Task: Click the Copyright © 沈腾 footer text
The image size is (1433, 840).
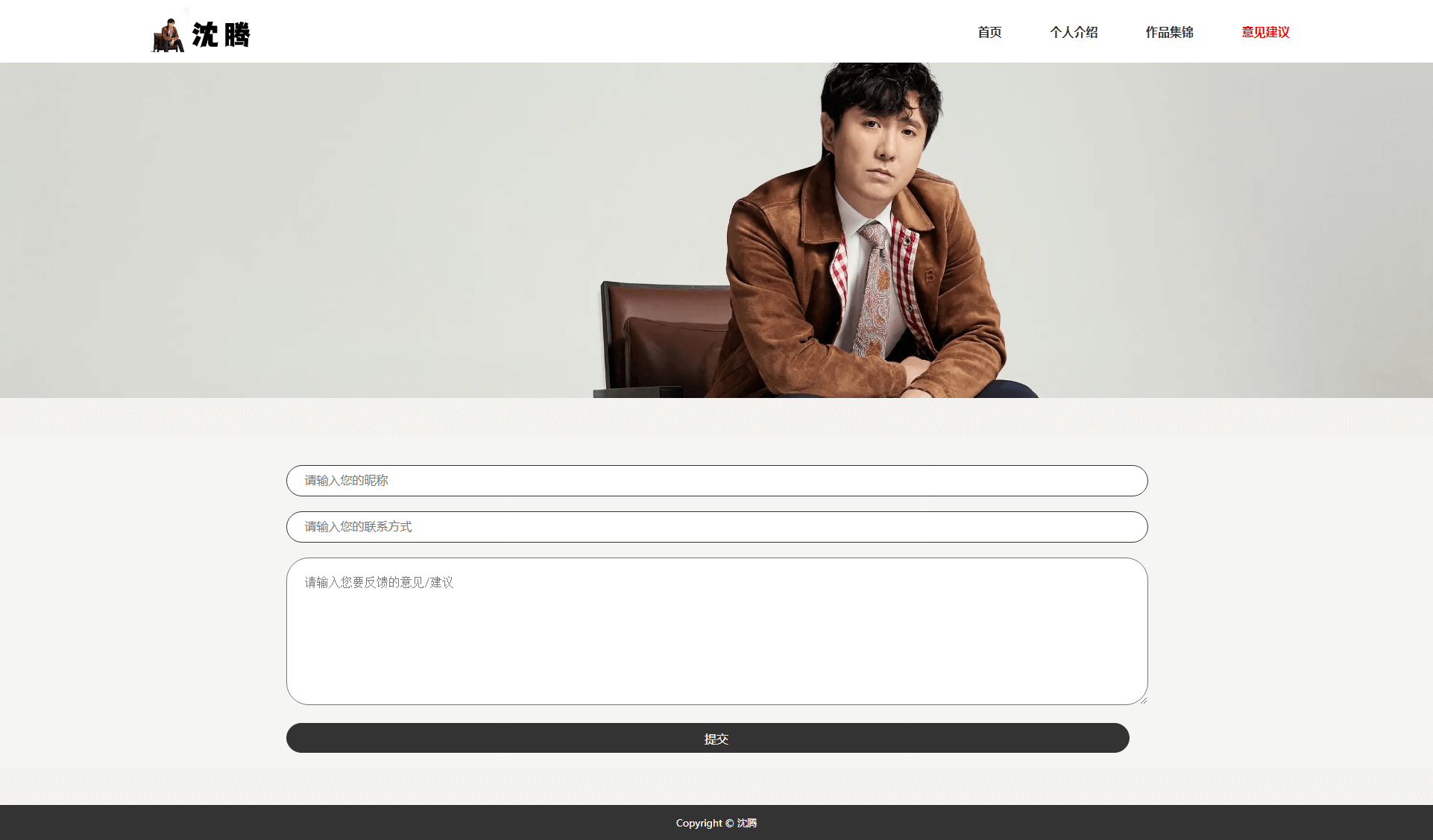Action: click(x=716, y=823)
